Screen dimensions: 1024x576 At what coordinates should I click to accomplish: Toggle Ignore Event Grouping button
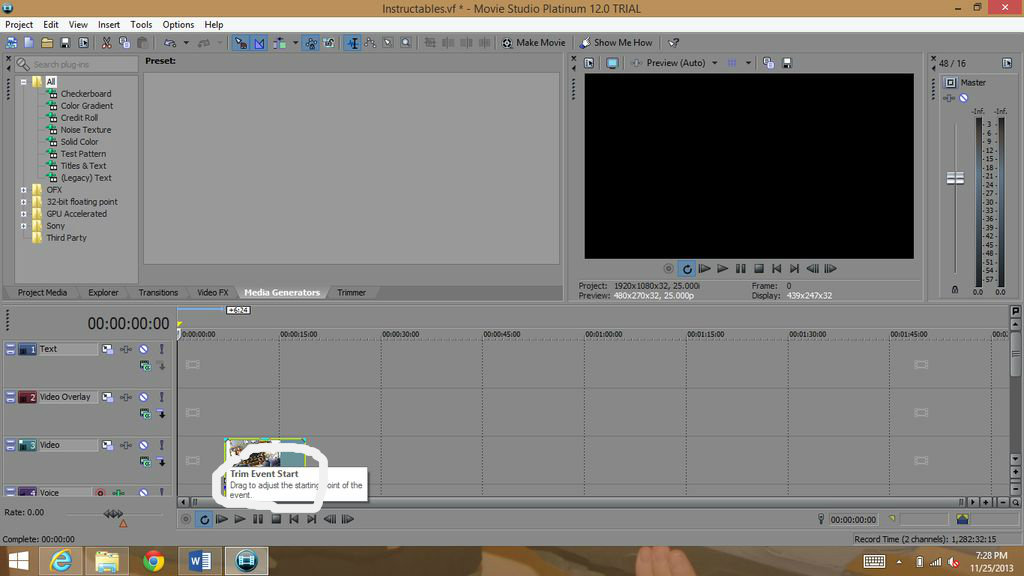pos(329,43)
